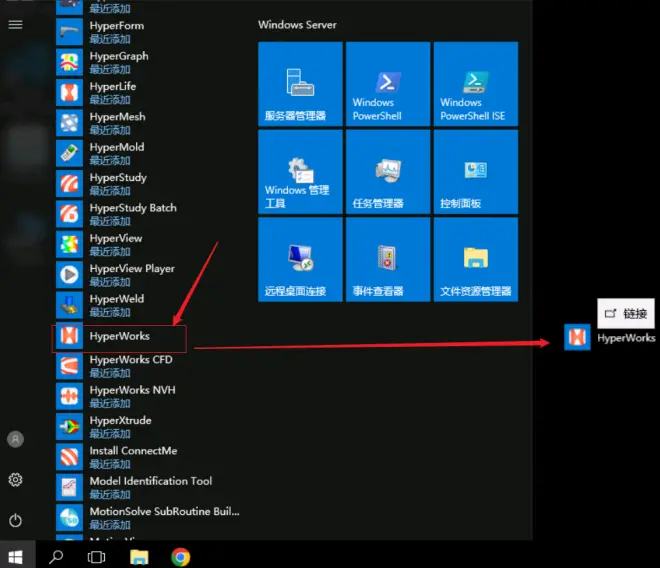660x568 pixels.
Task: Open the 任务管理器 tile
Action: tap(388, 172)
